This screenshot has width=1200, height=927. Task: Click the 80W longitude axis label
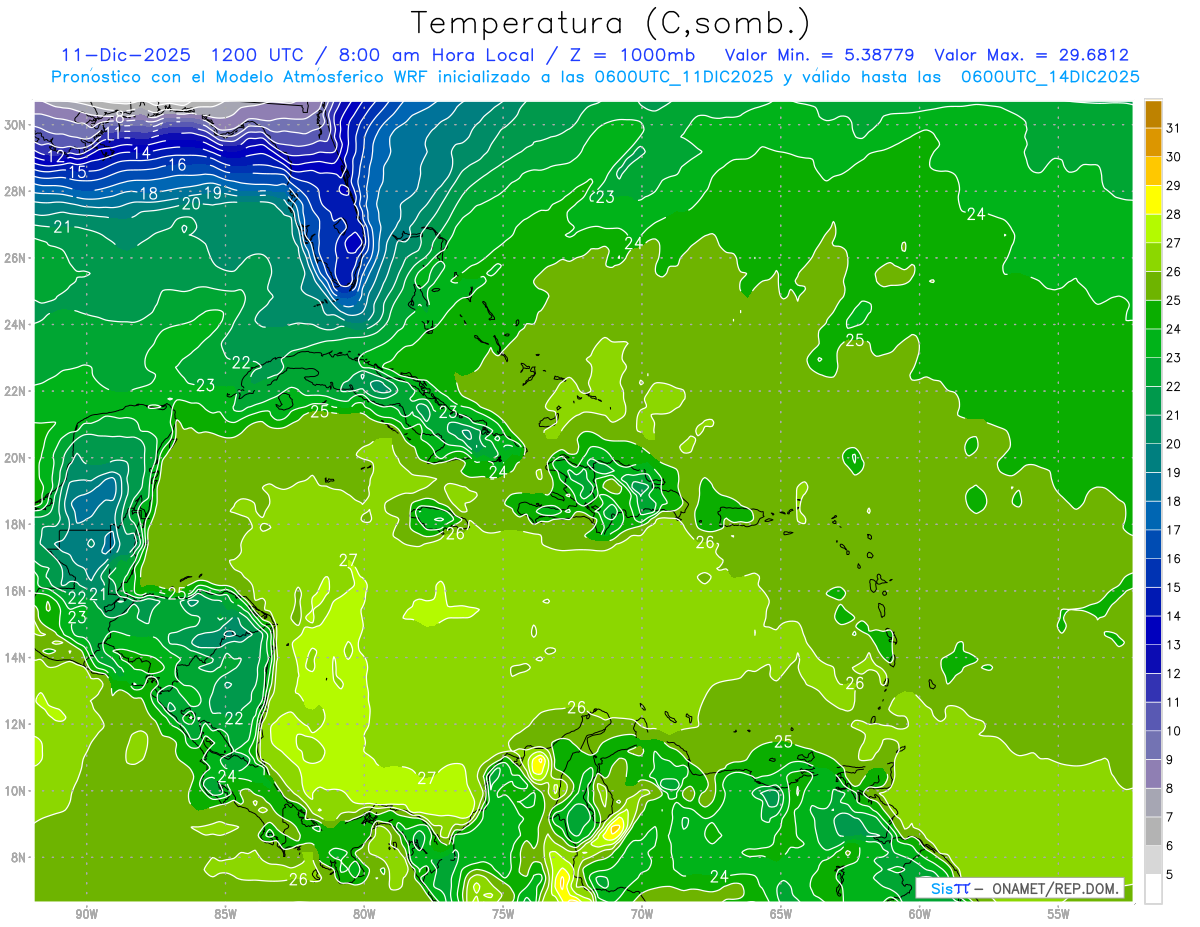pyautogui.click(x=364, y=914)
